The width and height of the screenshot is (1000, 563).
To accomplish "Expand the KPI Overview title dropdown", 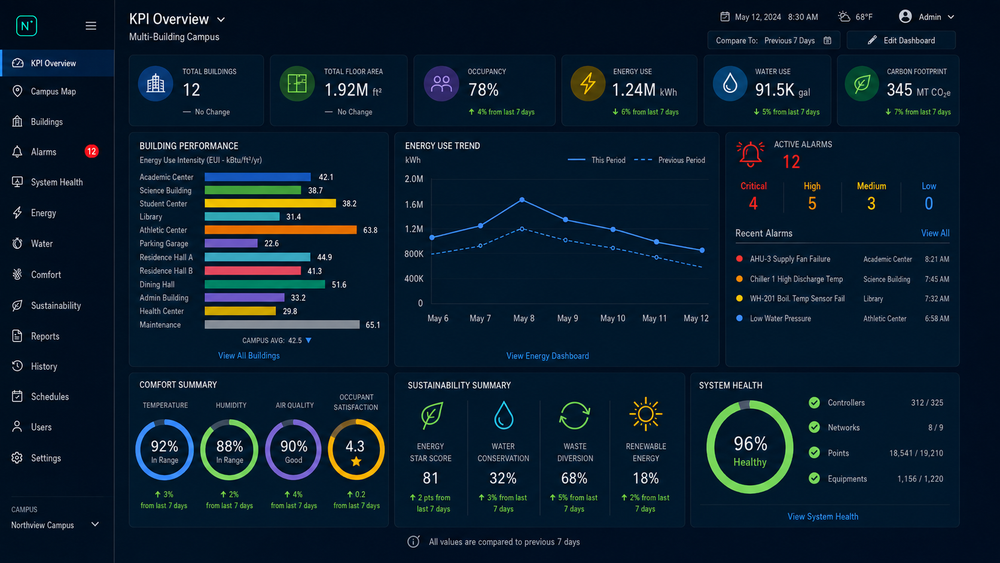I will (x=221, y=20).
